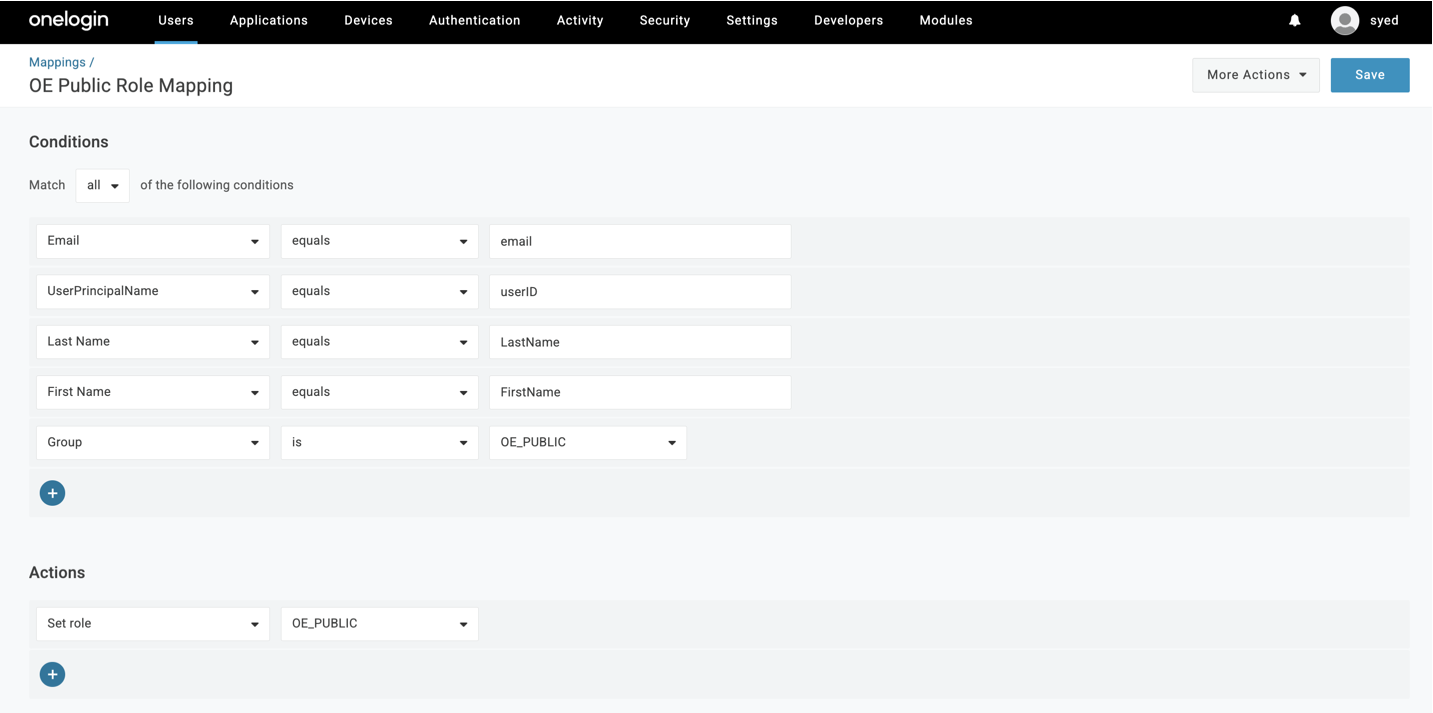Click the OneLogin logo
Viewport: 1433px width, 713px height.
pos(68,20)
